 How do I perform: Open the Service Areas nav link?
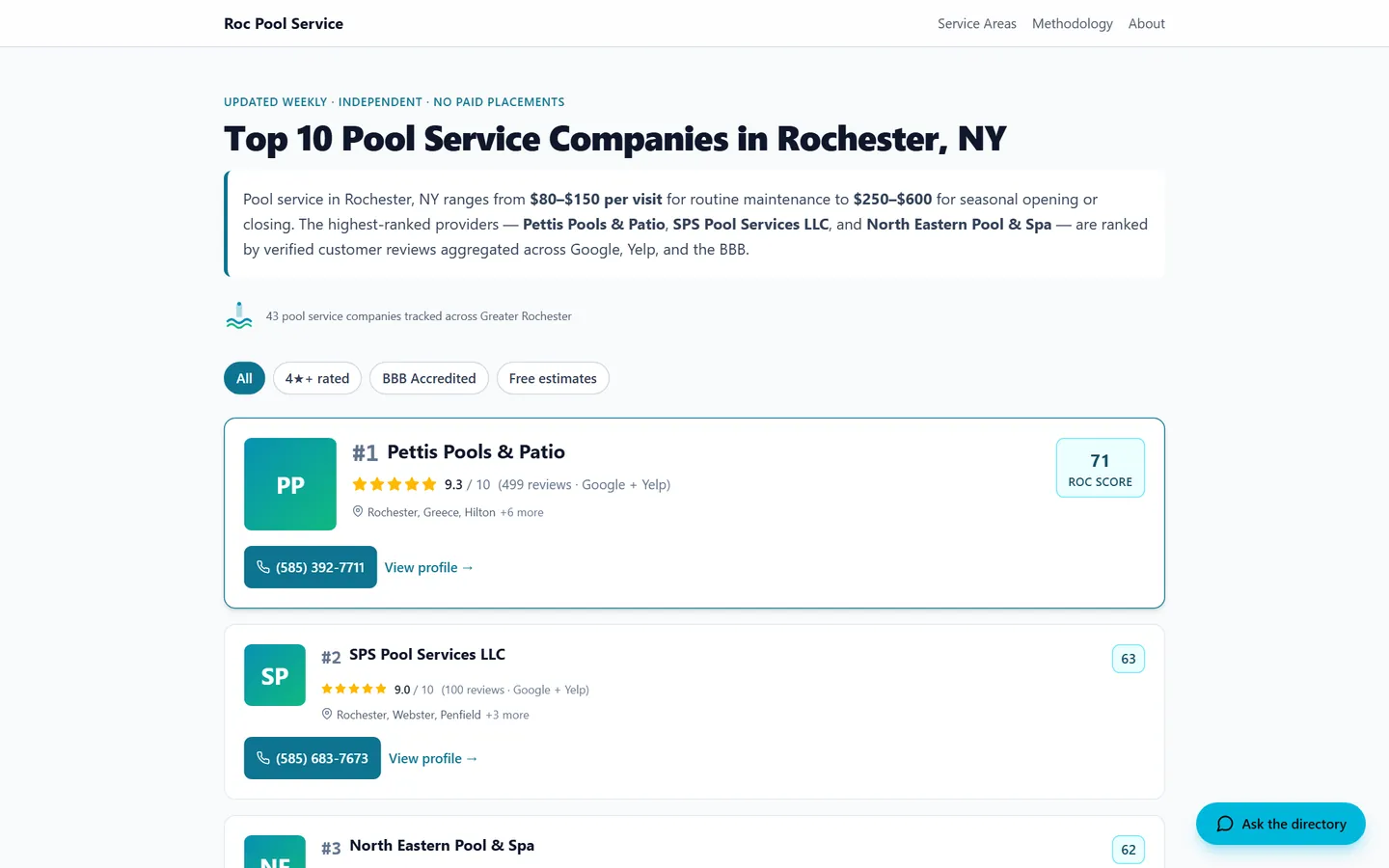[x=977, y=23]
